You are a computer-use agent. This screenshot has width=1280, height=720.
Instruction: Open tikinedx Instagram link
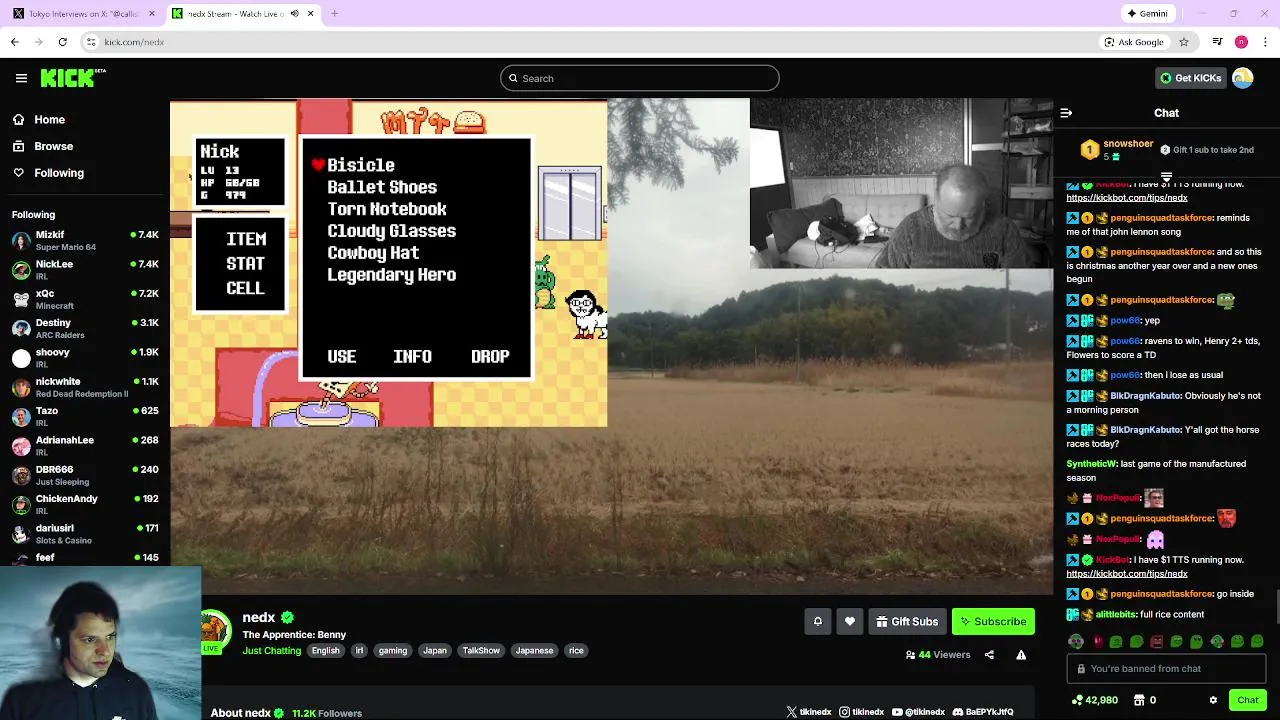tap(861, 712)
